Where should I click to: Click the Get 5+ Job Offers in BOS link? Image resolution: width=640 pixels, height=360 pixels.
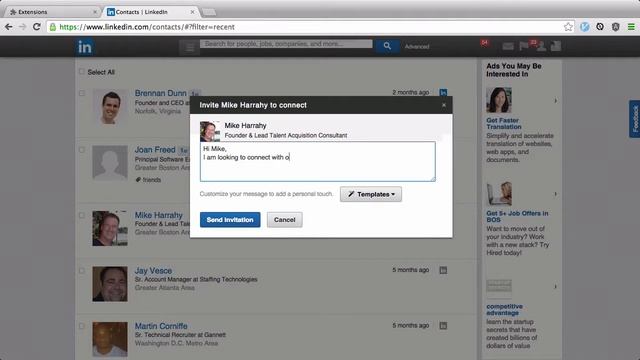[x=517, y=216]
